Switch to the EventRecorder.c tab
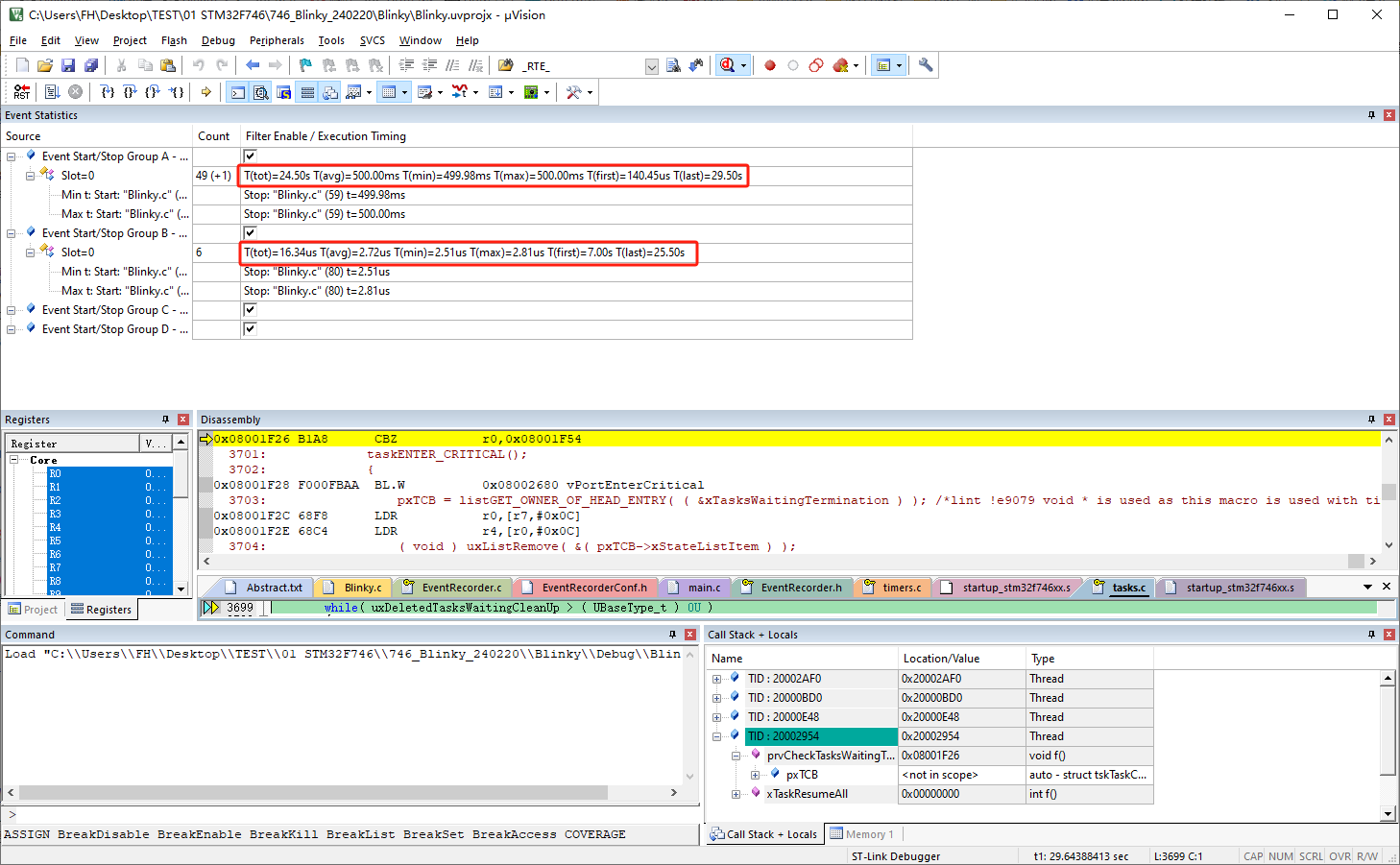1400x865 pixels. [461, 588]
